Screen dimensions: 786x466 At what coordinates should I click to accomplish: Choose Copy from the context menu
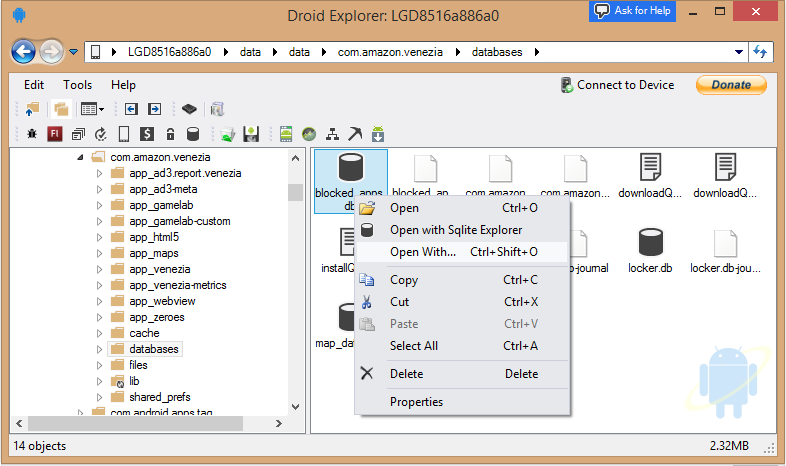click(x=462, y=280)
